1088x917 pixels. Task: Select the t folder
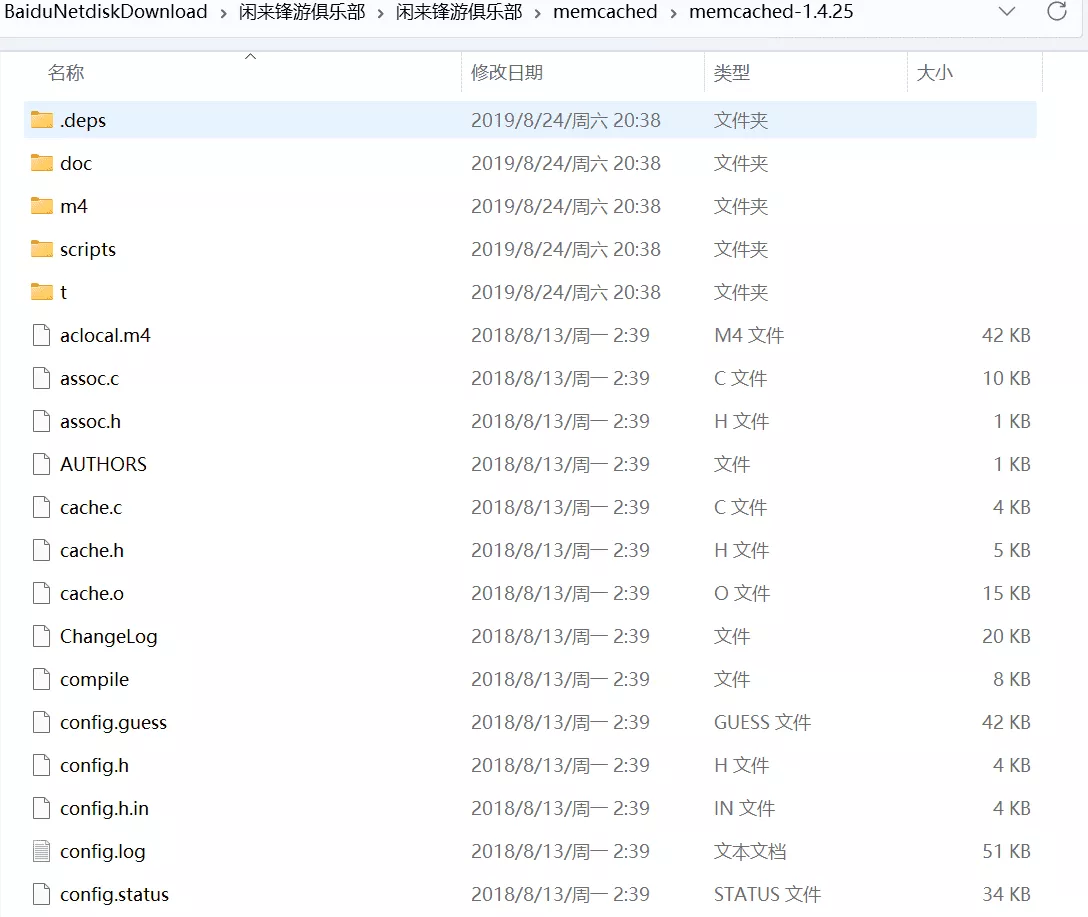click(x=63, y=292)
